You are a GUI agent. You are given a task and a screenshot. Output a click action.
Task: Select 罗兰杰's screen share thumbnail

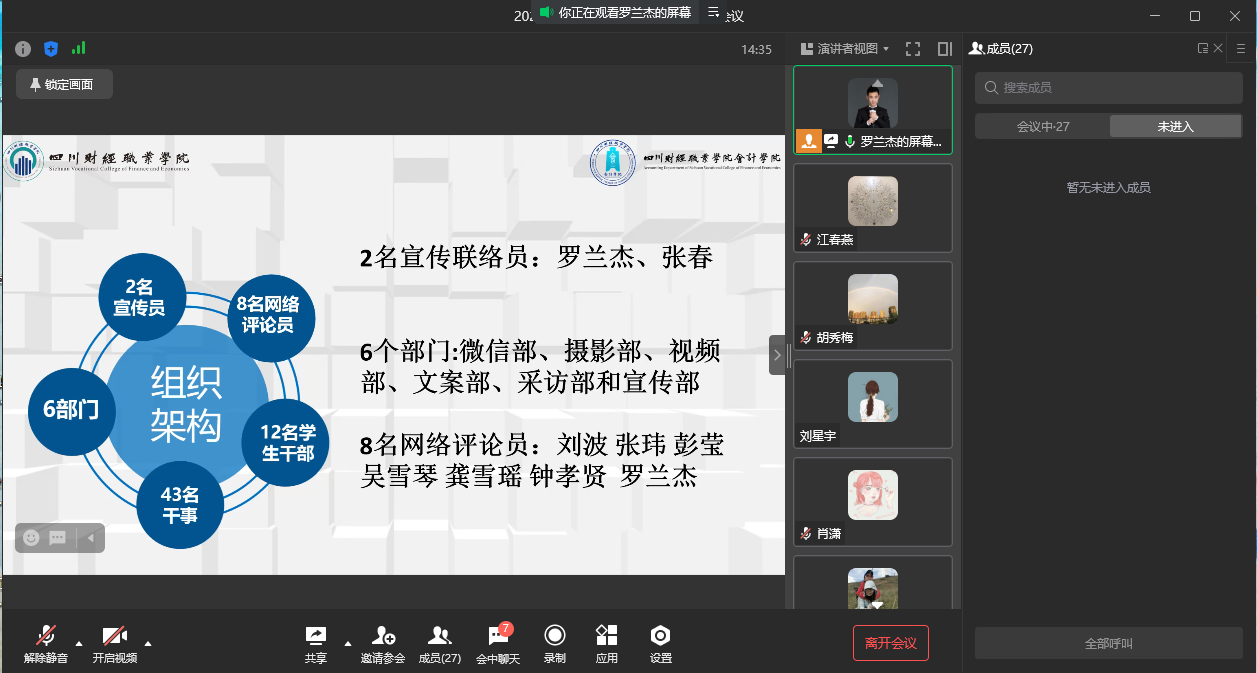click(x=873, y=110)
